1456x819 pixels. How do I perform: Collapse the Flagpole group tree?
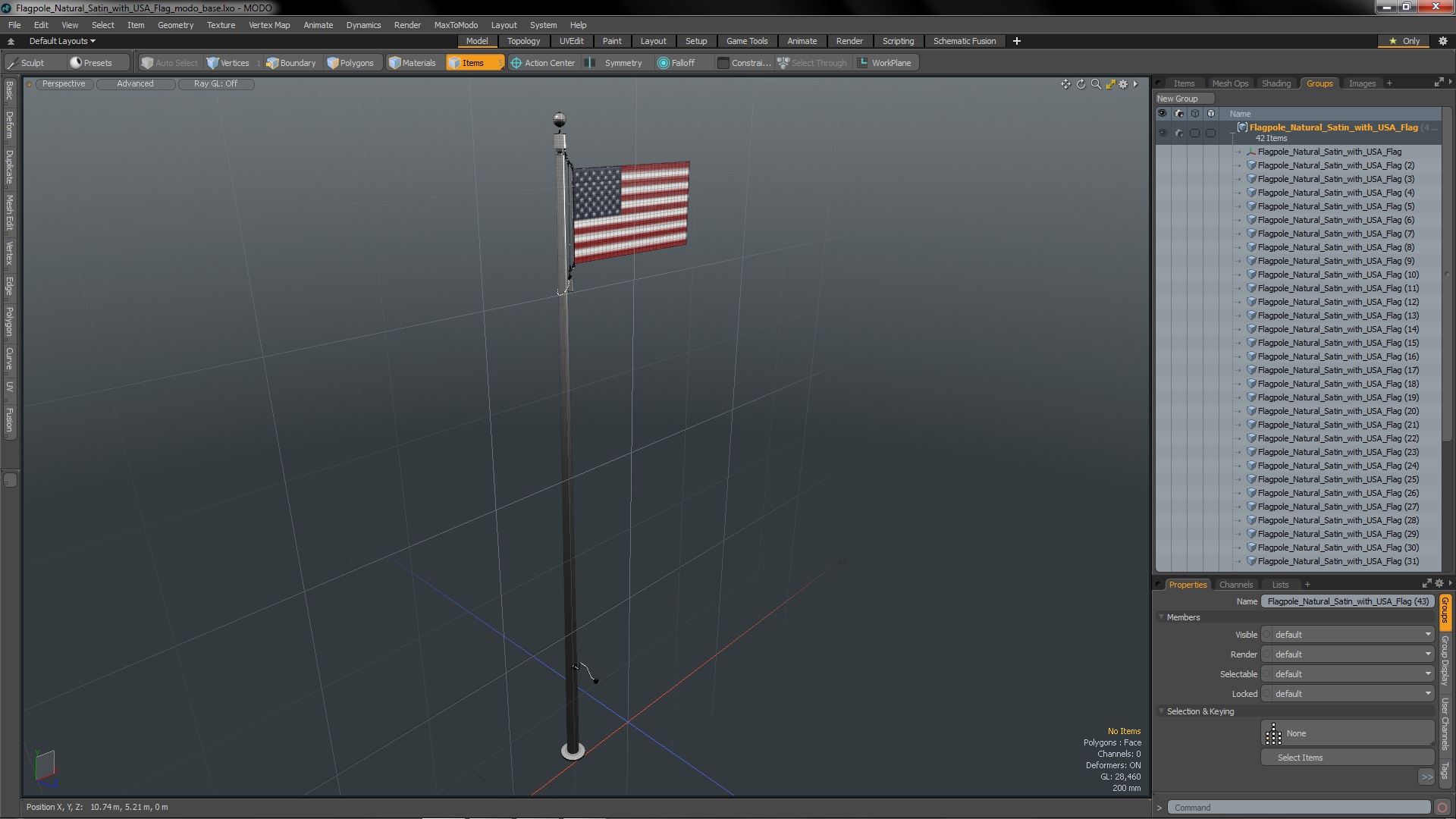[x=1233, y=133]
